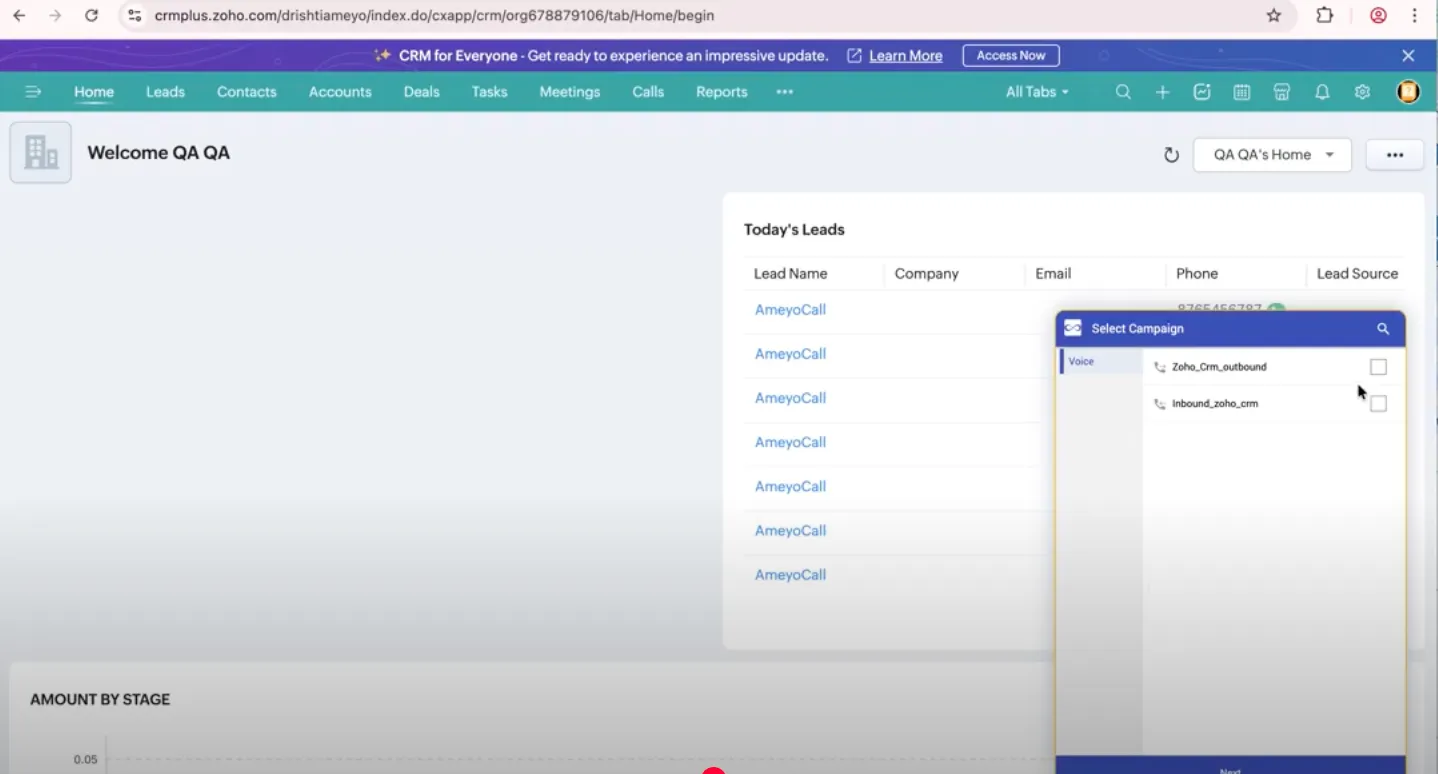Open the last AmeyoCall lead link
Viewport: 1438px width, 774px height.
(790, 575)
